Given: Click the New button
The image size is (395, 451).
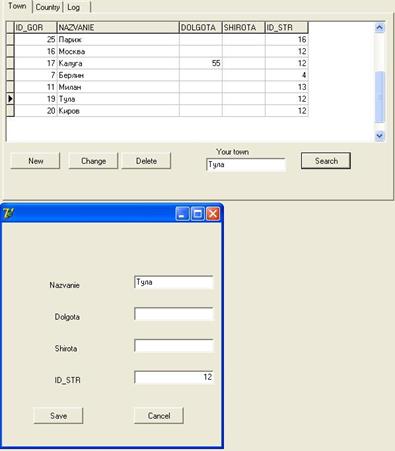Looking at the screenshot, I should click(x=35, y=161).
